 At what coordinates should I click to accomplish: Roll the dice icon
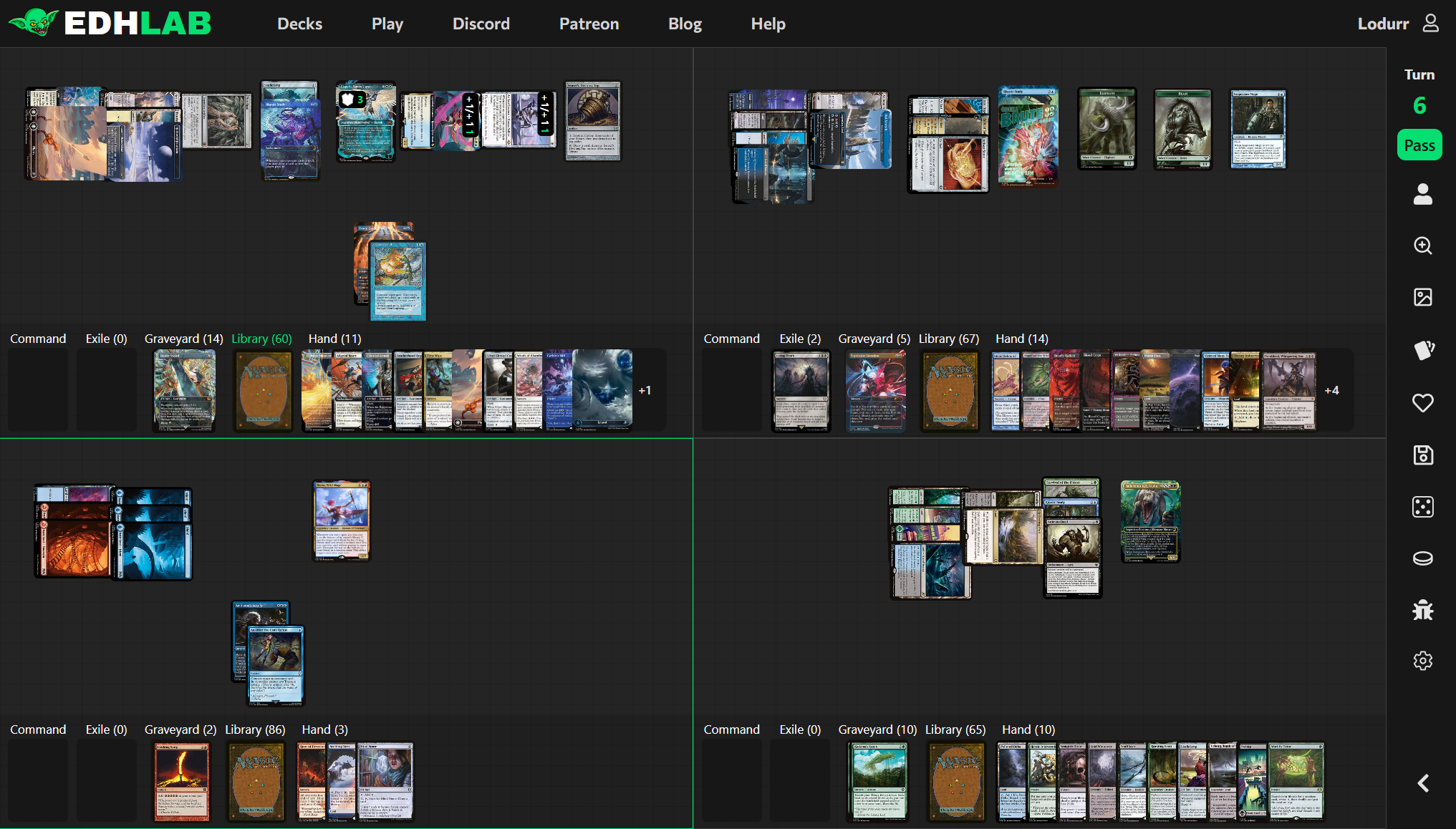1422,507
